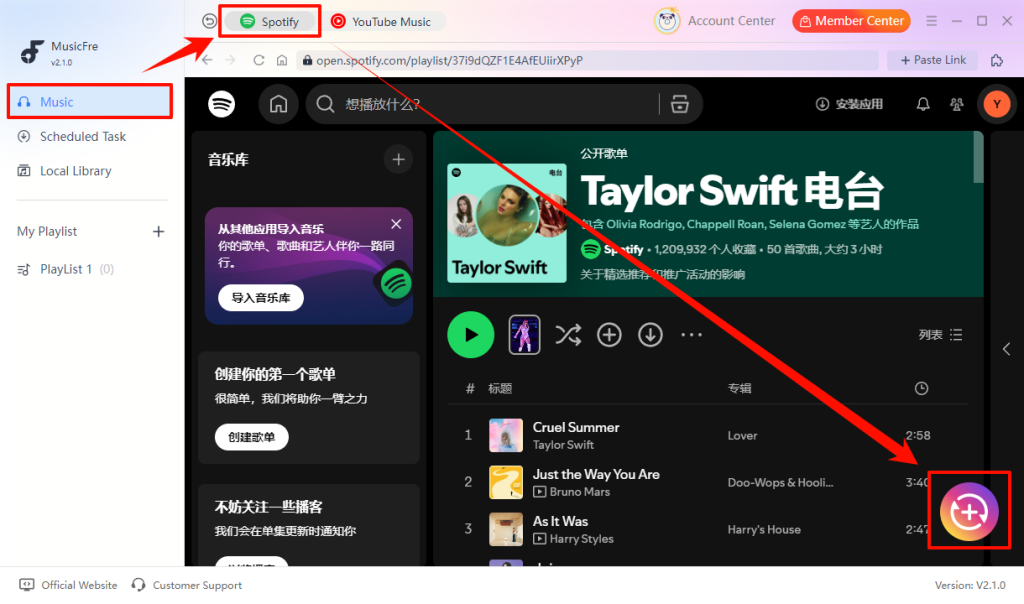The width and height of the screenshot is (1024, 604).
Task: Select Music in the sidebar
Action: coord(90,102)
